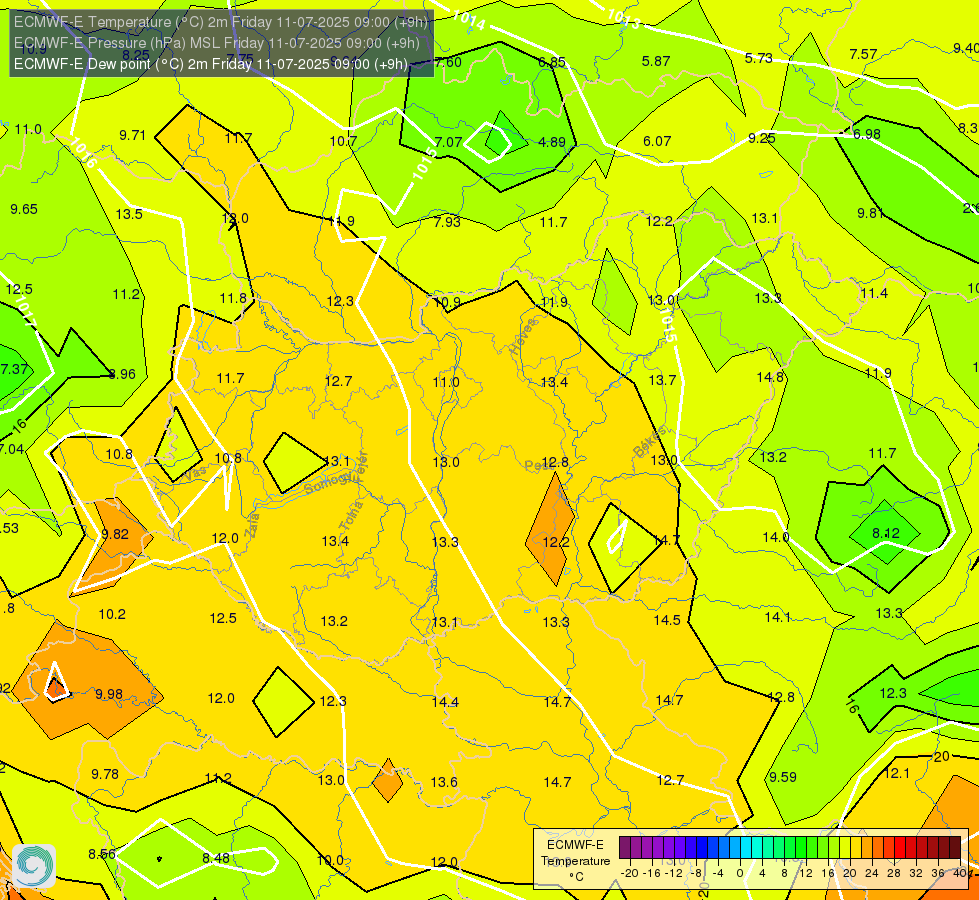Image resolution: width=979 pixels, height=900 pixels.
Task: Select the ECMWF-E Pressure MSL layer label
Action: click(216, 43)
